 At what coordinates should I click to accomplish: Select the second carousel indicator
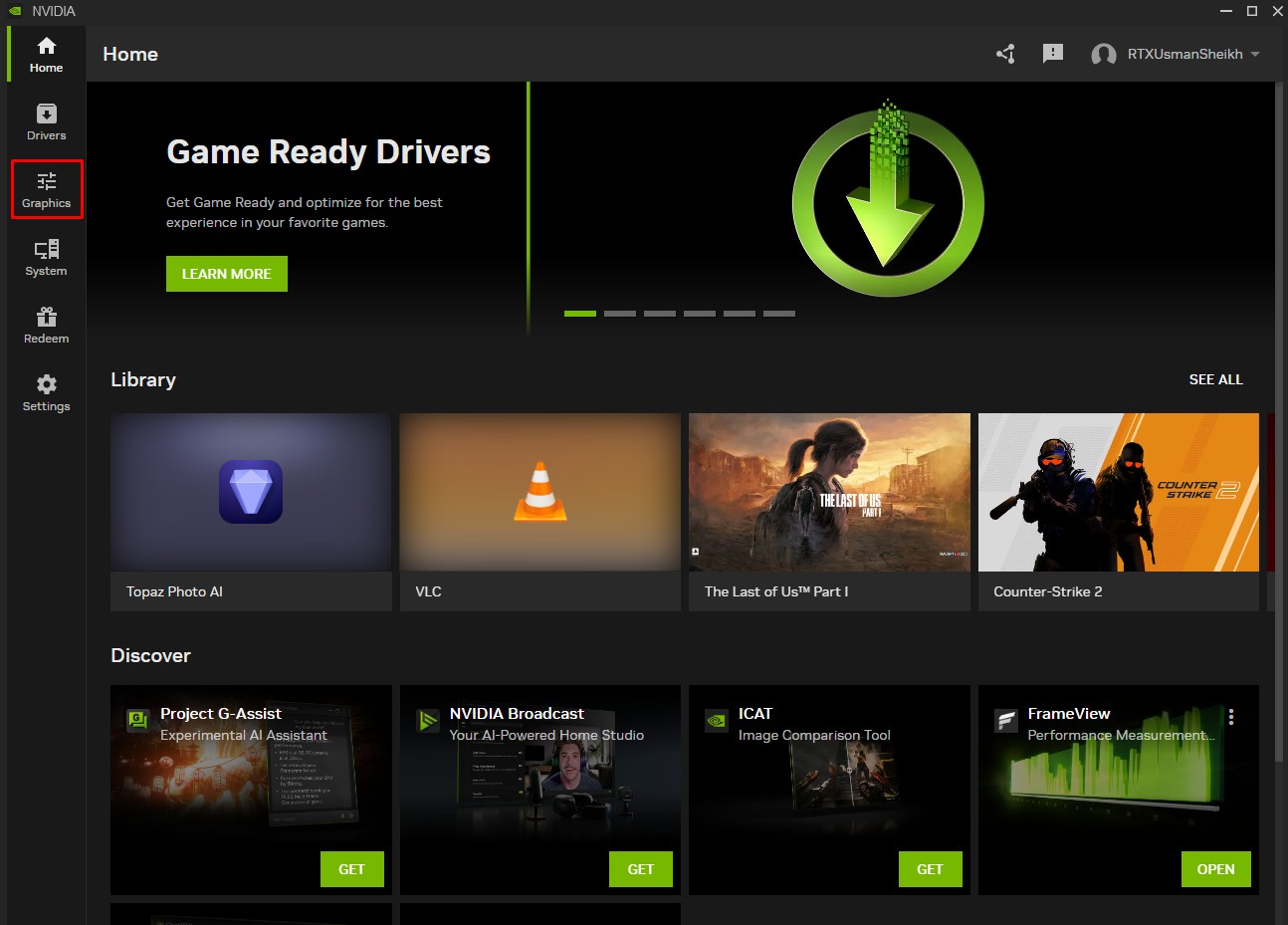tap(620, 314)
